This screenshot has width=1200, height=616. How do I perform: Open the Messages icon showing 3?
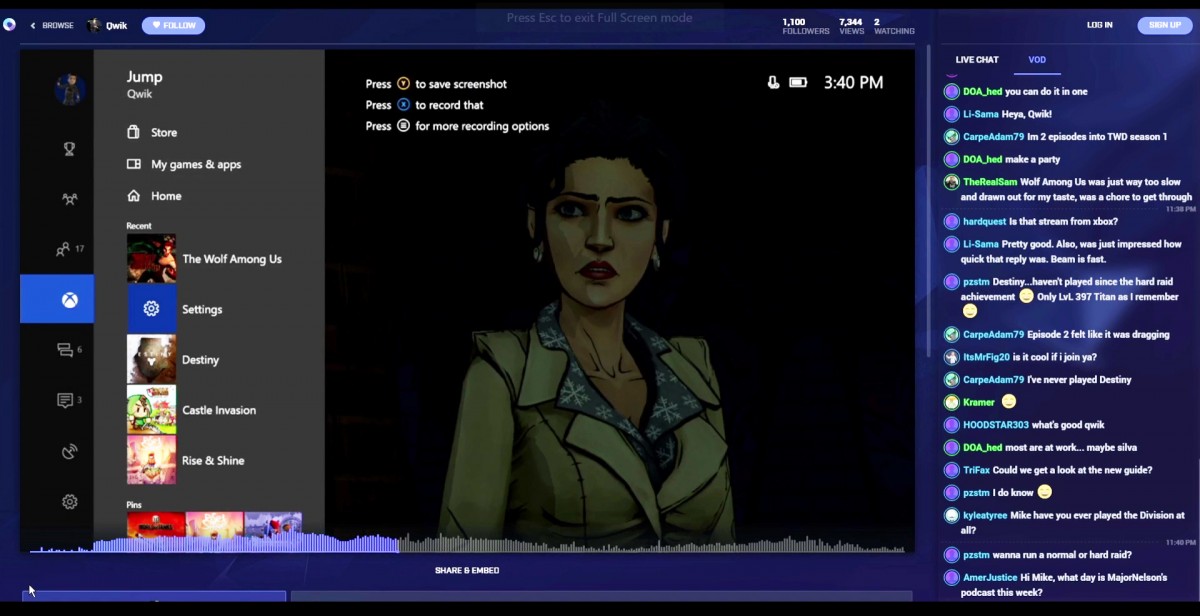point(65,400)
